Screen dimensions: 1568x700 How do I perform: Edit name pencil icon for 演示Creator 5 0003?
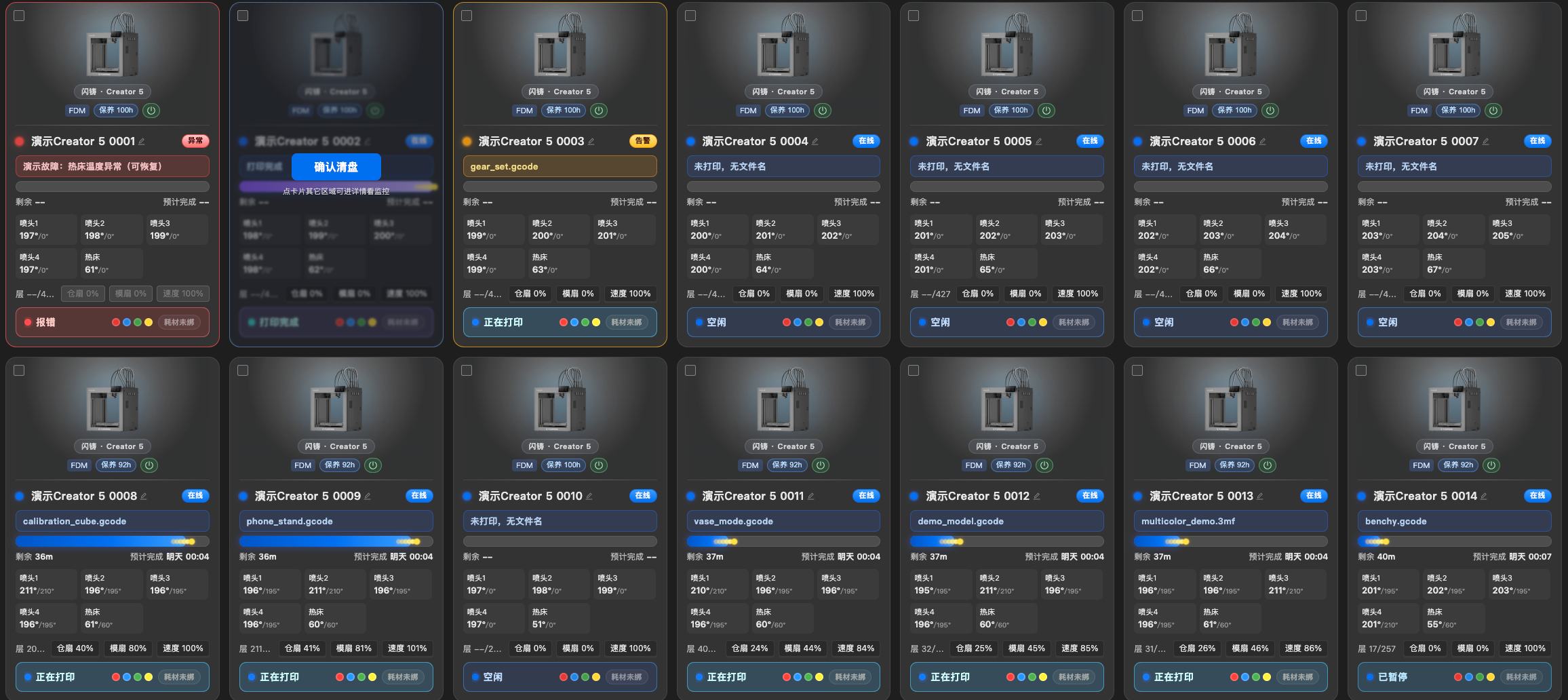pyautogui.click(x=591, y=142)
